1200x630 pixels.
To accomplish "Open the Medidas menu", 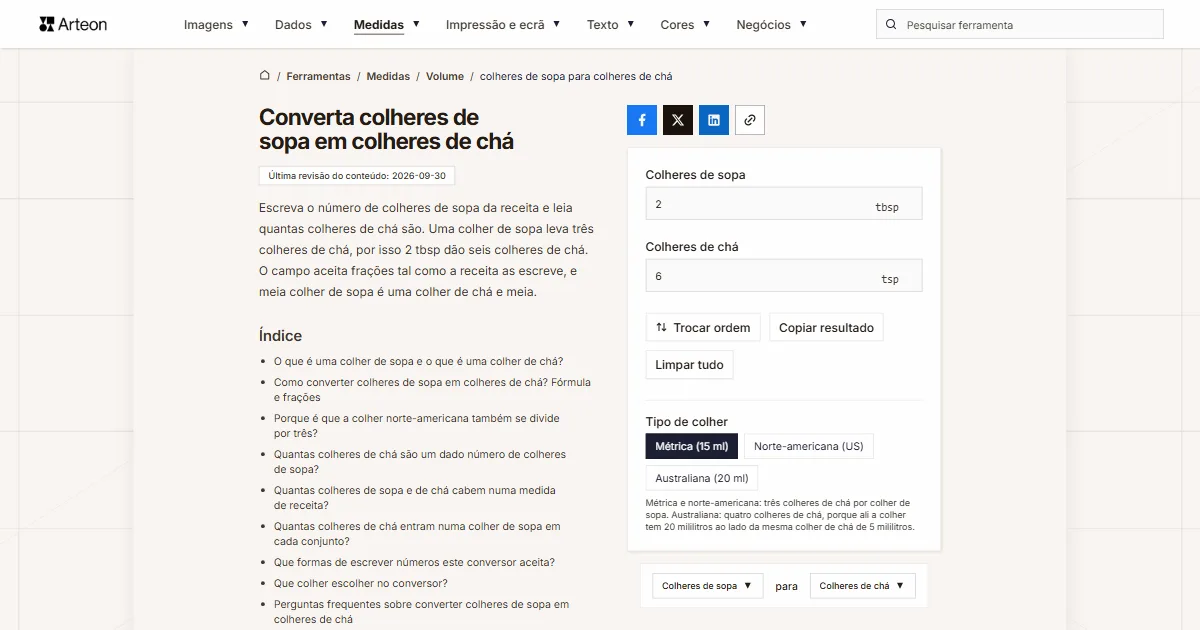I will tap(387, 25).
